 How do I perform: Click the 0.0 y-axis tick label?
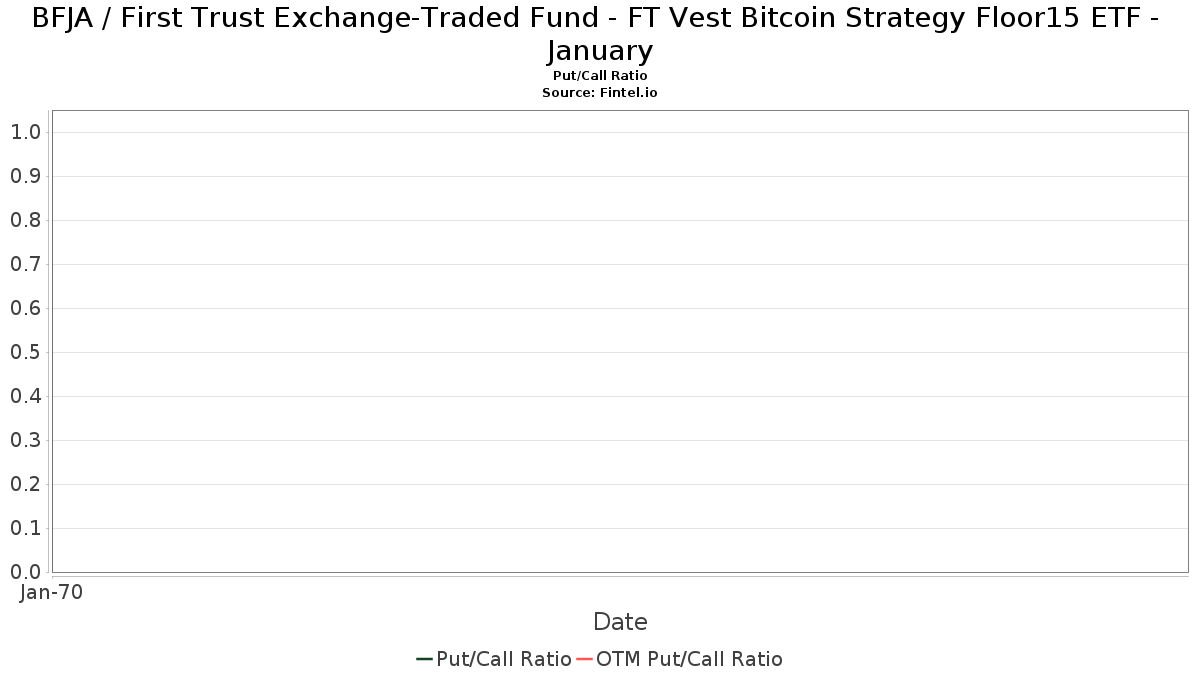pyautogui.click(x=25, y=572)
